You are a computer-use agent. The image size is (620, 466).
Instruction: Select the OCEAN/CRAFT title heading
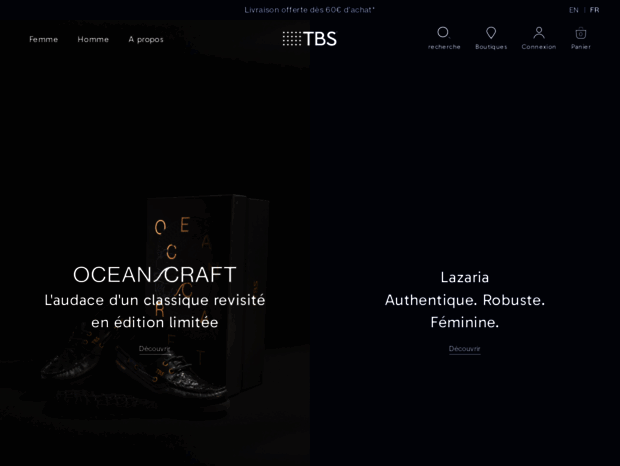(155, 274)
